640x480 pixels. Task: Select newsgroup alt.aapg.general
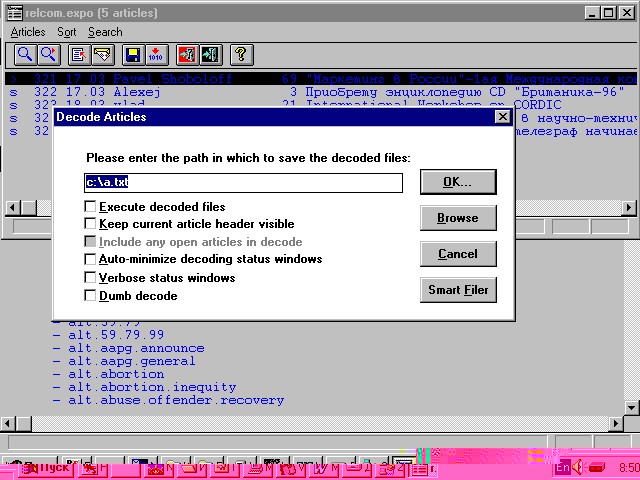point(131,361)
